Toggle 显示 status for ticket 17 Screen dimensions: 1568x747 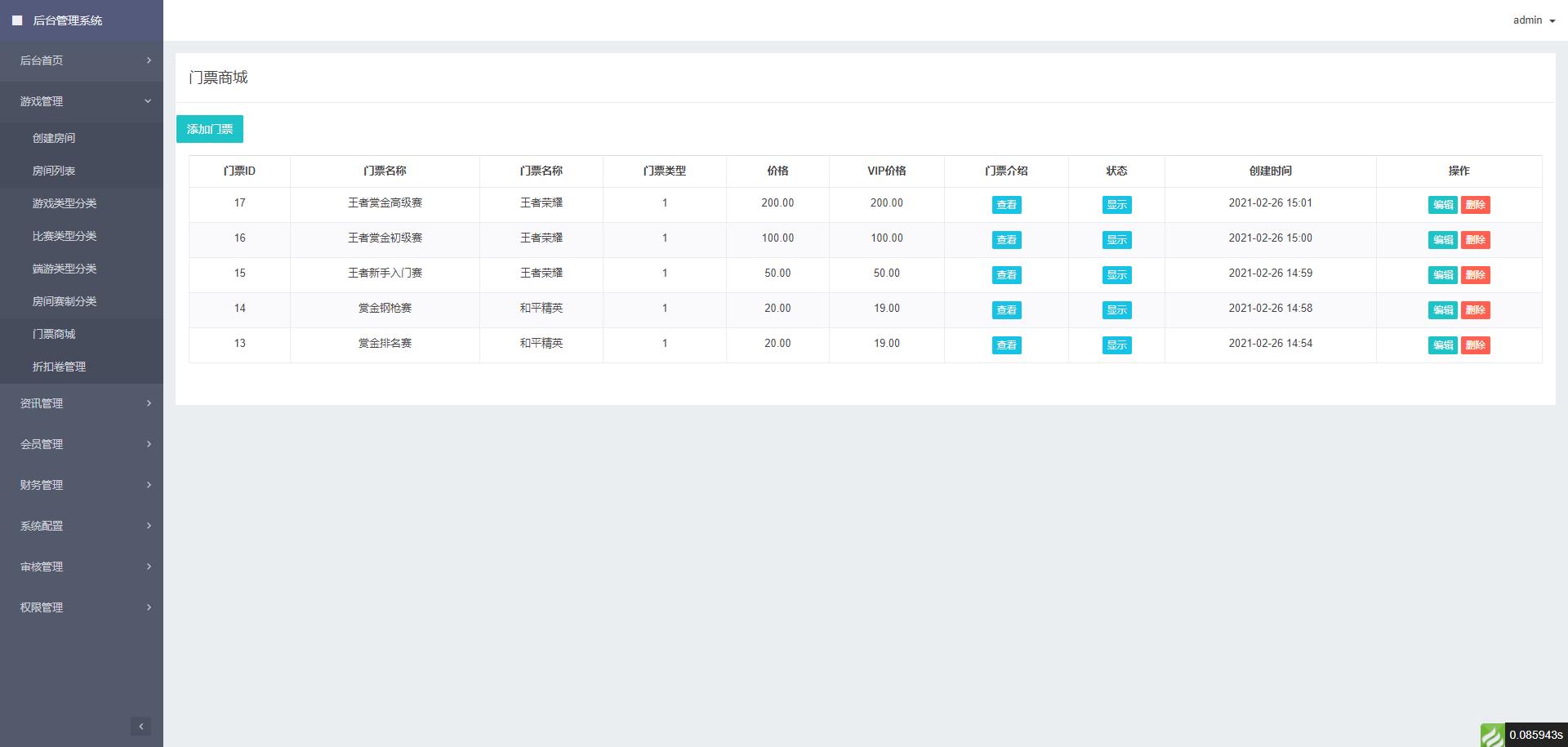[x=1116, y=205]
